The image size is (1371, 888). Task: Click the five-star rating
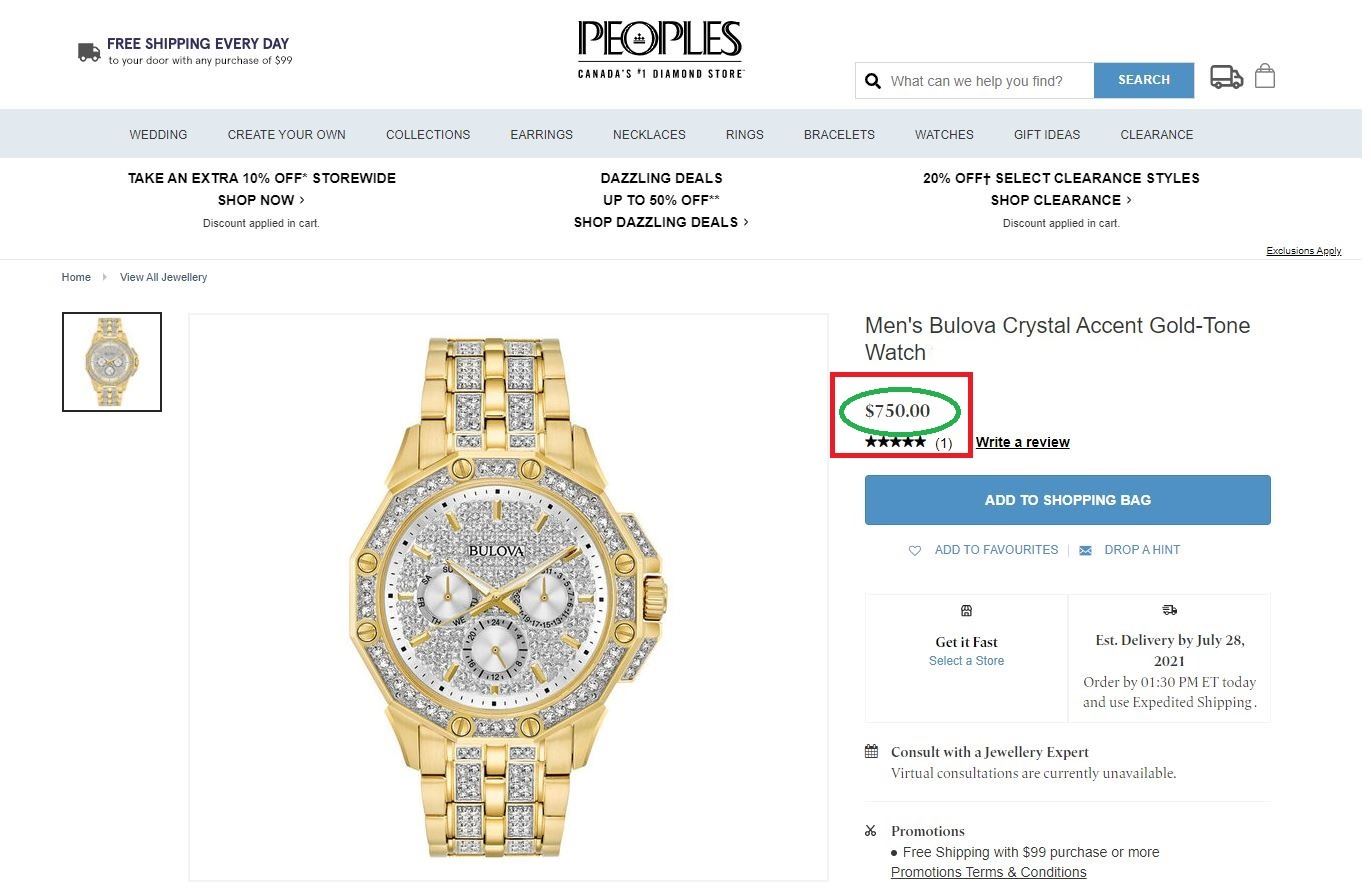895,442
